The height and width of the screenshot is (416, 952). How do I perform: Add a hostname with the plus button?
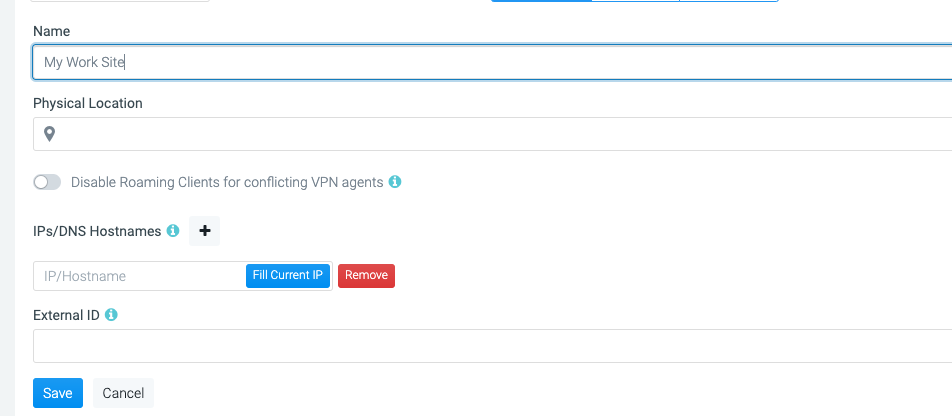click(205, 231)
